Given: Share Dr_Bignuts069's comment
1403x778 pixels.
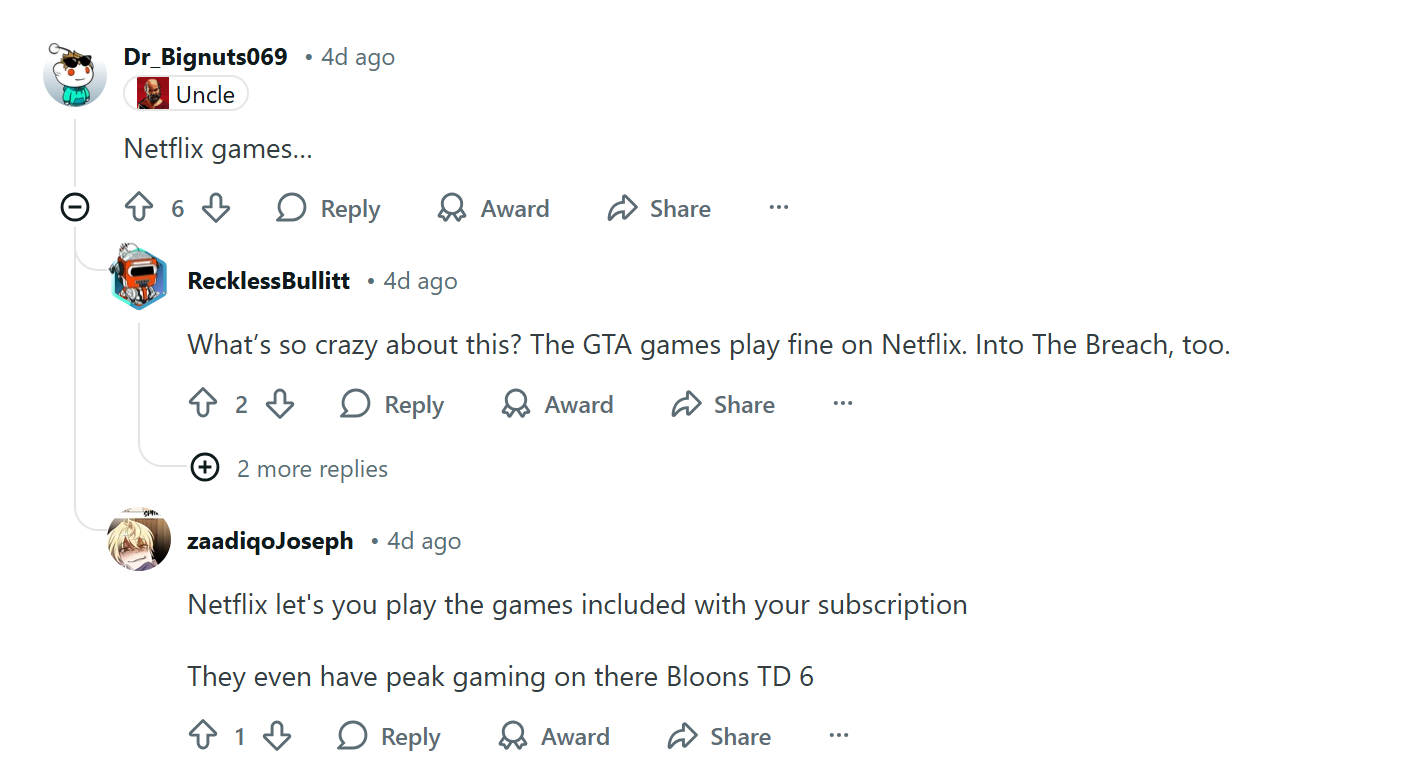Looking at the screenshot, I should tap(659, 208).
